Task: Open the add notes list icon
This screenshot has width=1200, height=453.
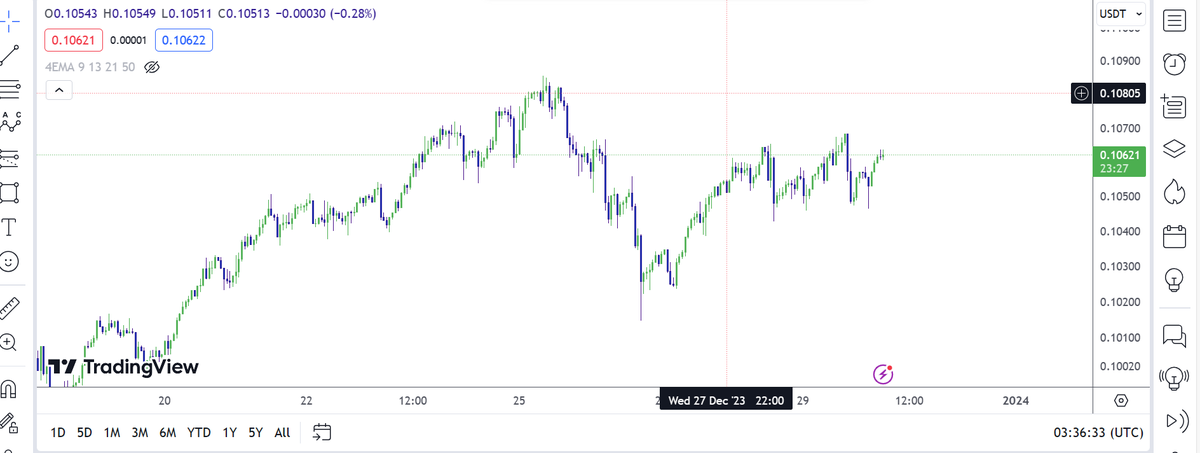Action: (1174, 106)
